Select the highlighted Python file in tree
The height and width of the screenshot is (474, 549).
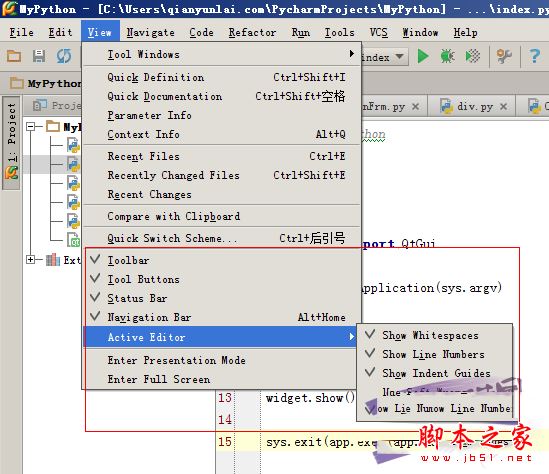(x=73, y=164)
